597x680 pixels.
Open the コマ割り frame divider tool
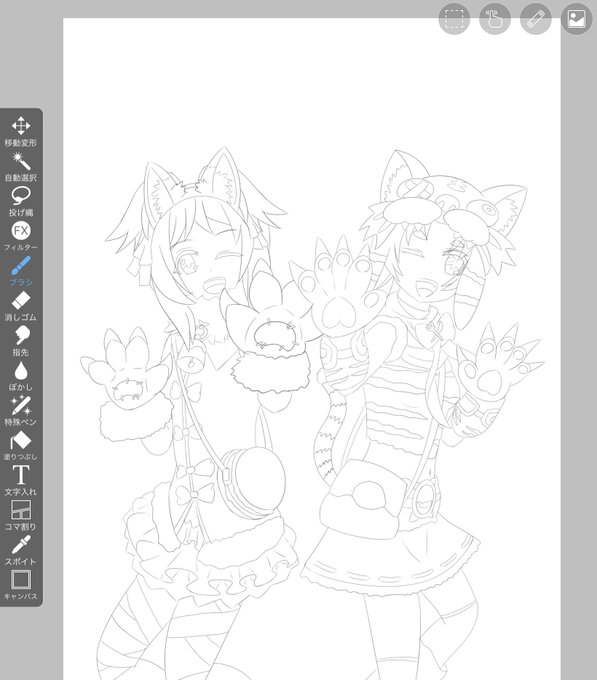tap(21, 516)
